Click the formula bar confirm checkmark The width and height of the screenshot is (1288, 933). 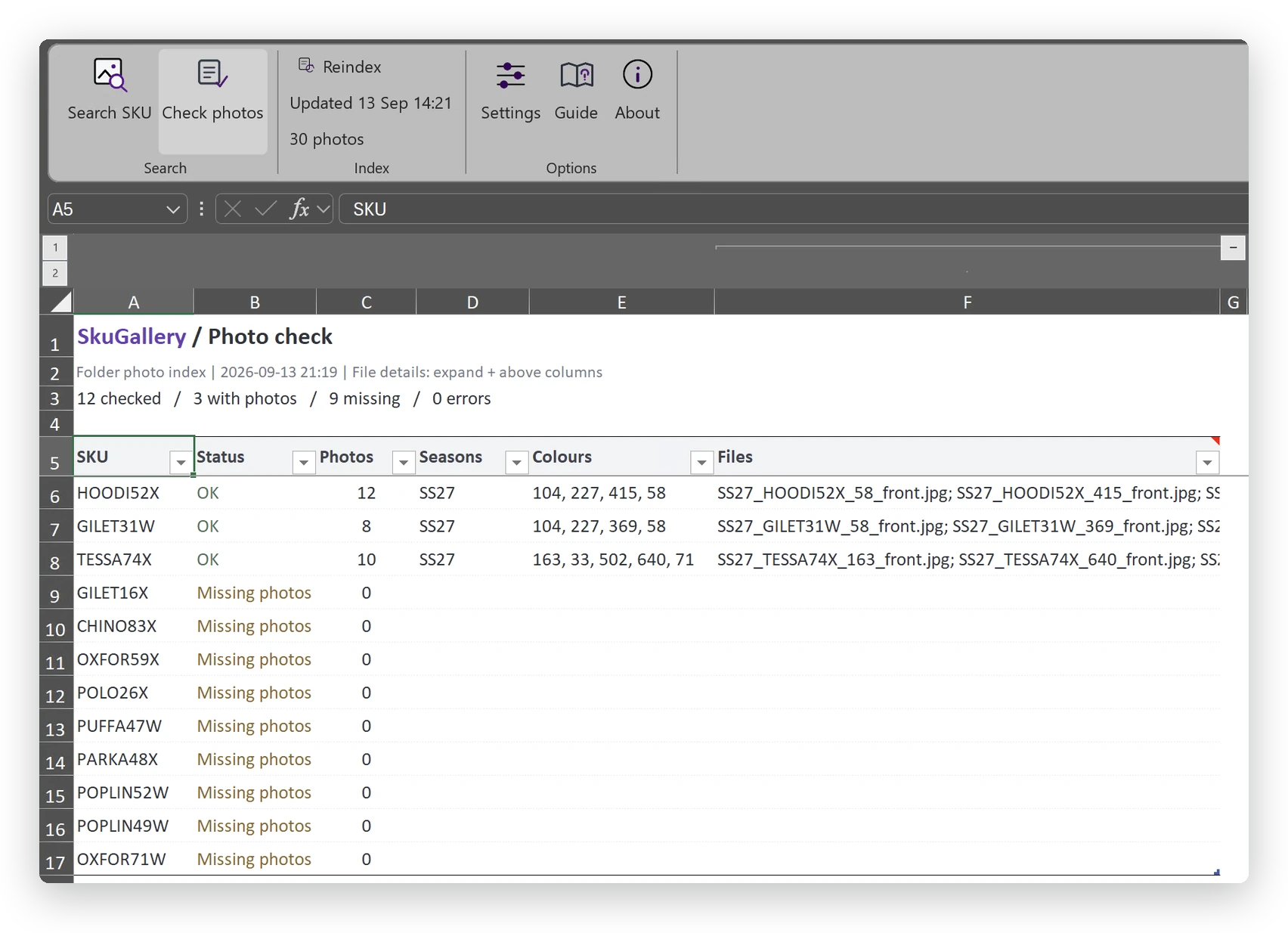(265, 209)
